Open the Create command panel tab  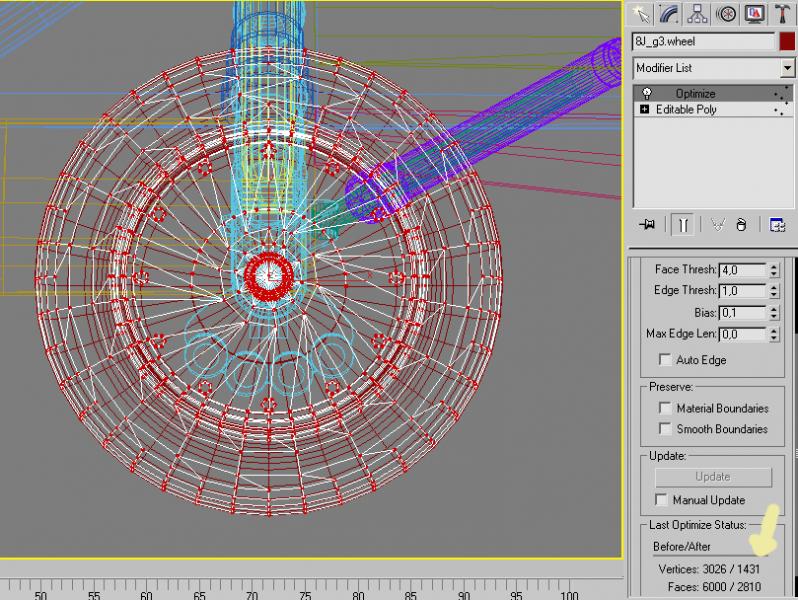click(x=641, y=14)
